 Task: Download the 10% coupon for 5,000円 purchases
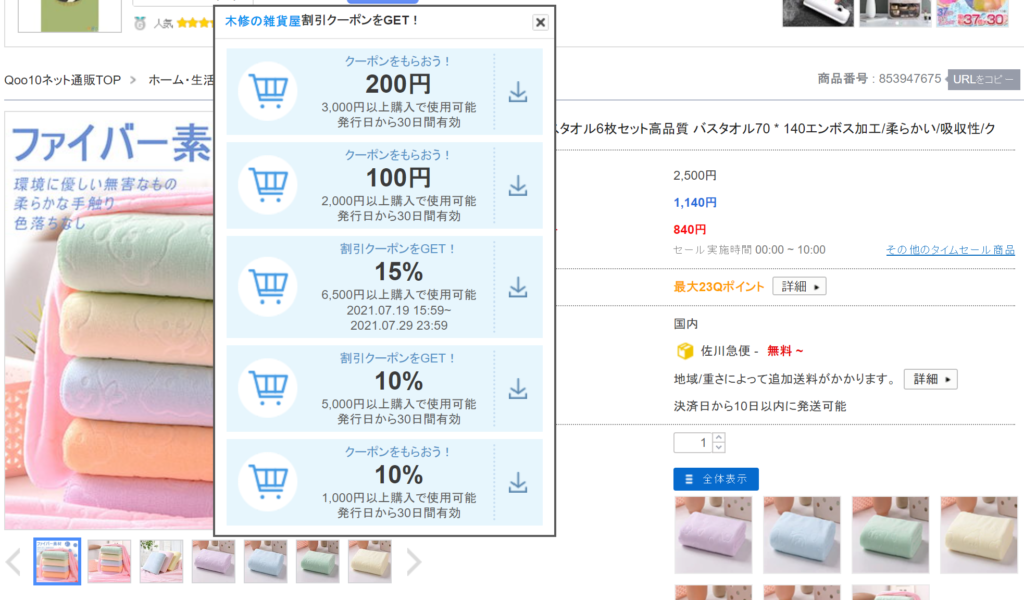tap(518, 388)
